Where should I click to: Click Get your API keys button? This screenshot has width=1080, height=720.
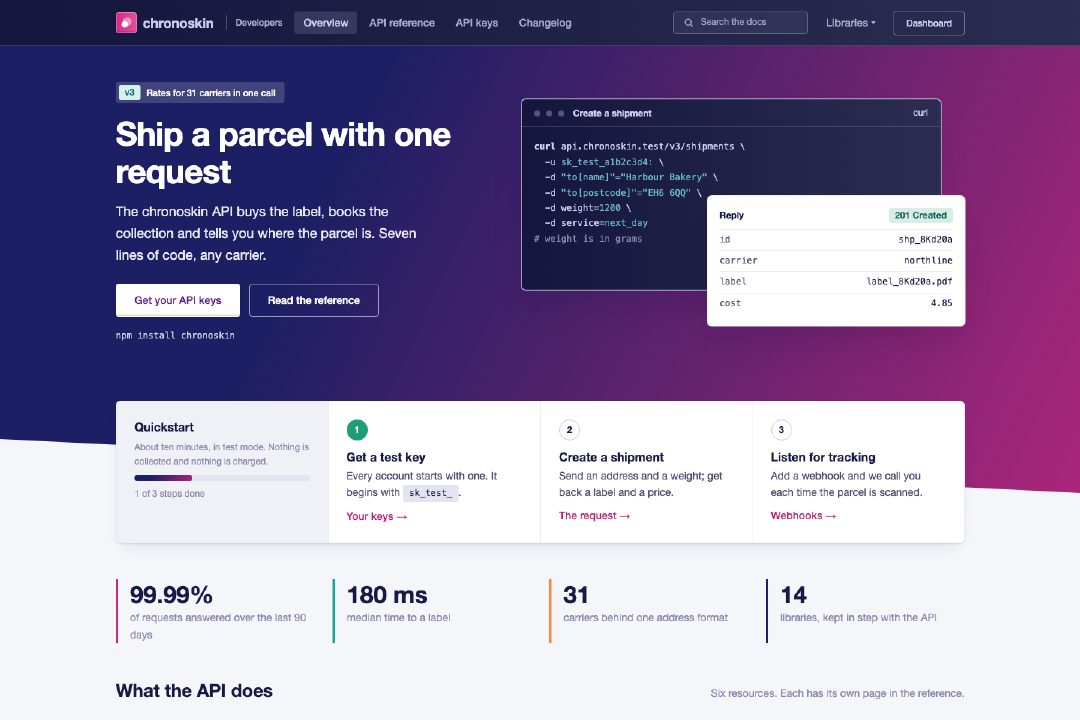coord(178,300)
